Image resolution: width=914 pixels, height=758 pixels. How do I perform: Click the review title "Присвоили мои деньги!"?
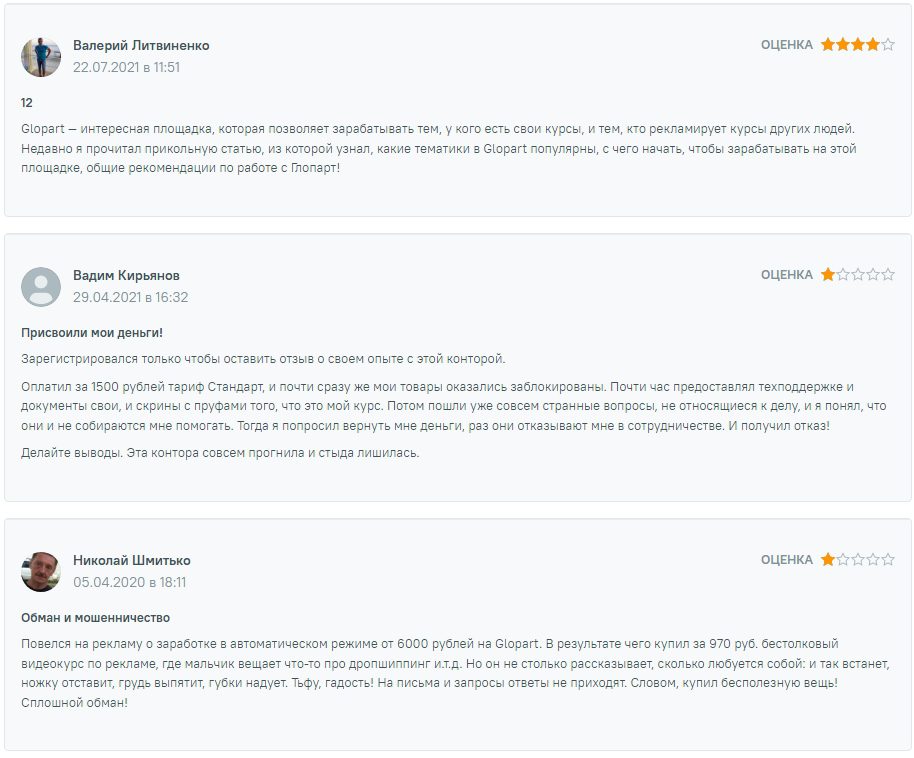[92, 332]
